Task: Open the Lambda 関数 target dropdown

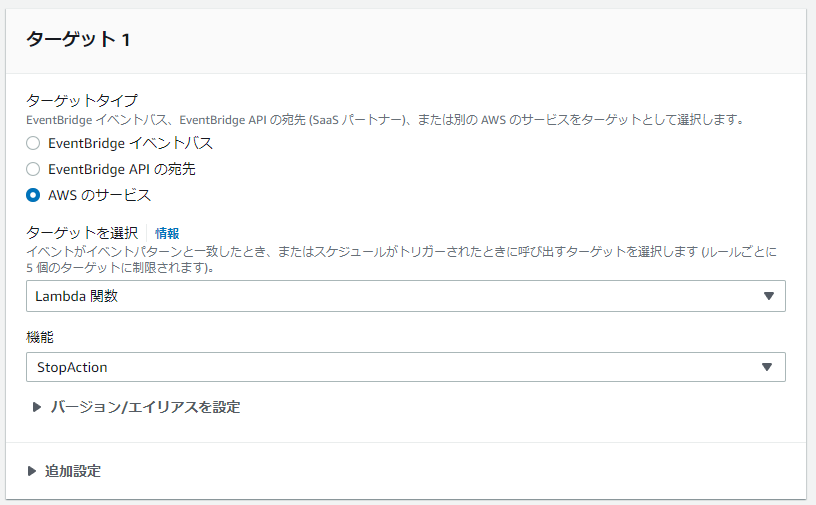Action: [x=405, y=296]
